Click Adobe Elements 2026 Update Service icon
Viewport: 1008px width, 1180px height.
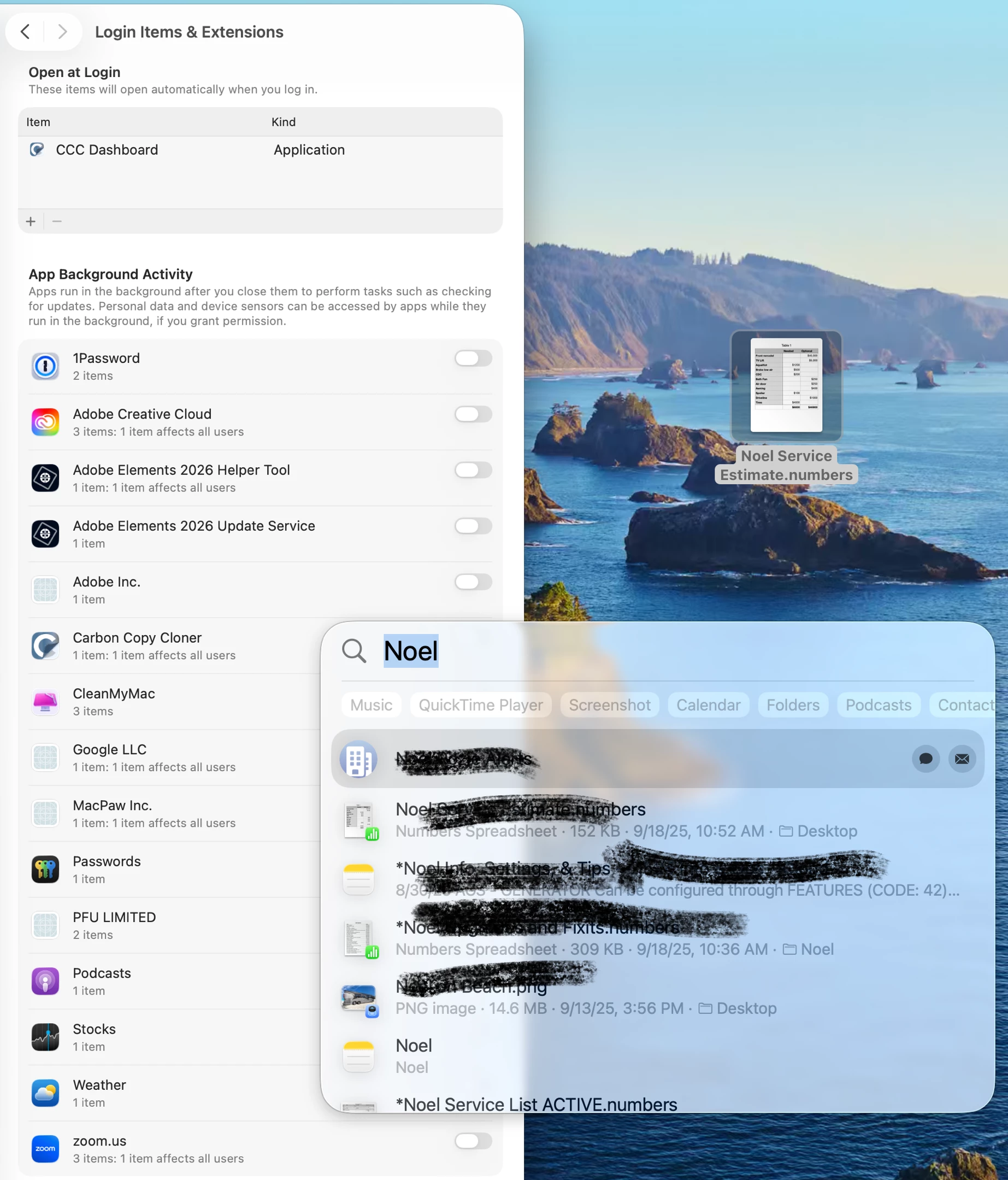(45, 533)
